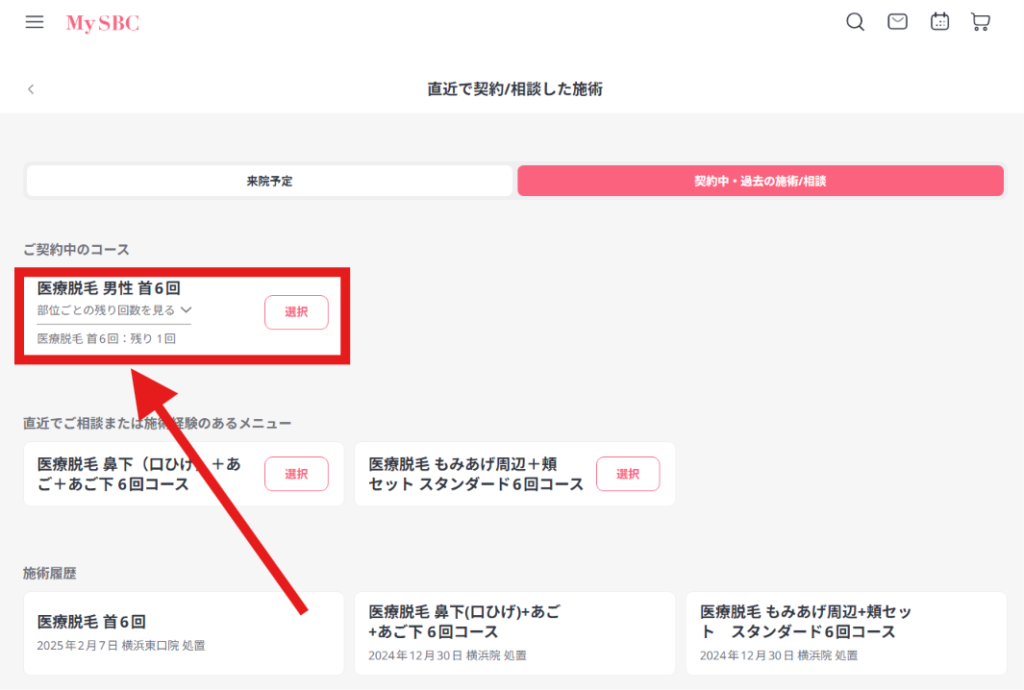Click the ご契約中のコース heading
The height and width of the screenshot is (690, 1024).
pos(76,249)
